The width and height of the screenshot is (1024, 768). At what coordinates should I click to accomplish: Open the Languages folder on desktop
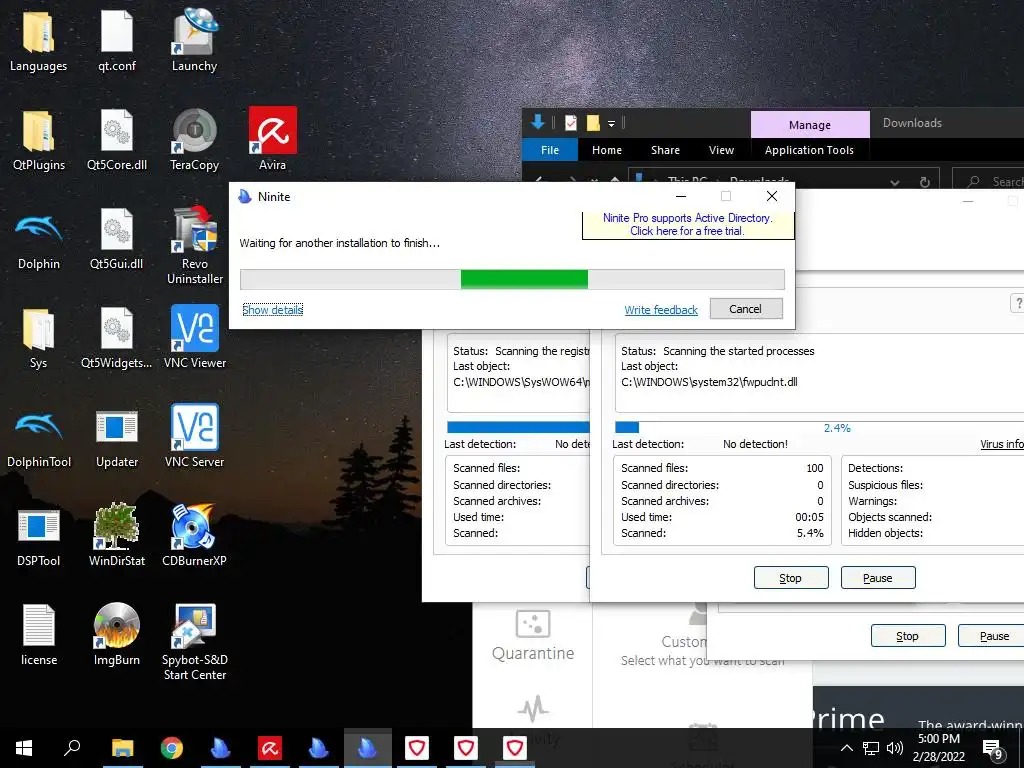pos(38,40)
